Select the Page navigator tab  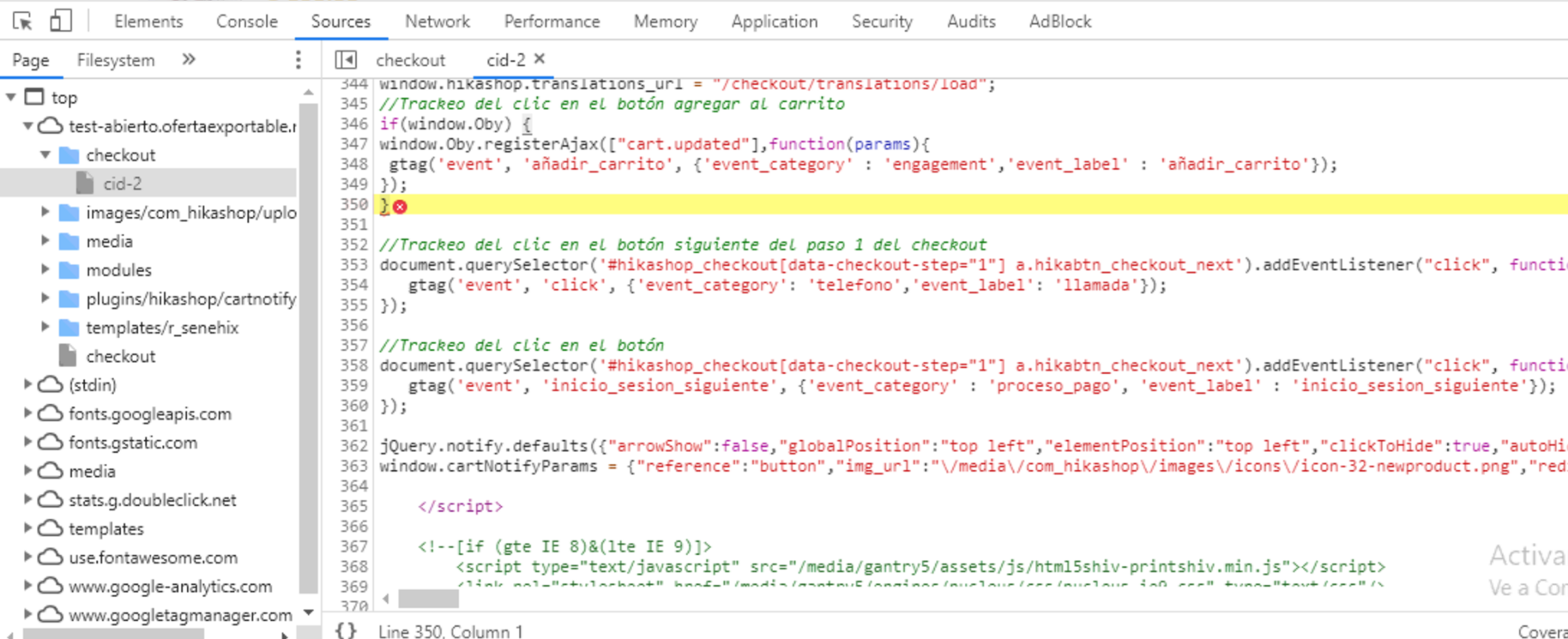[30, 60]
